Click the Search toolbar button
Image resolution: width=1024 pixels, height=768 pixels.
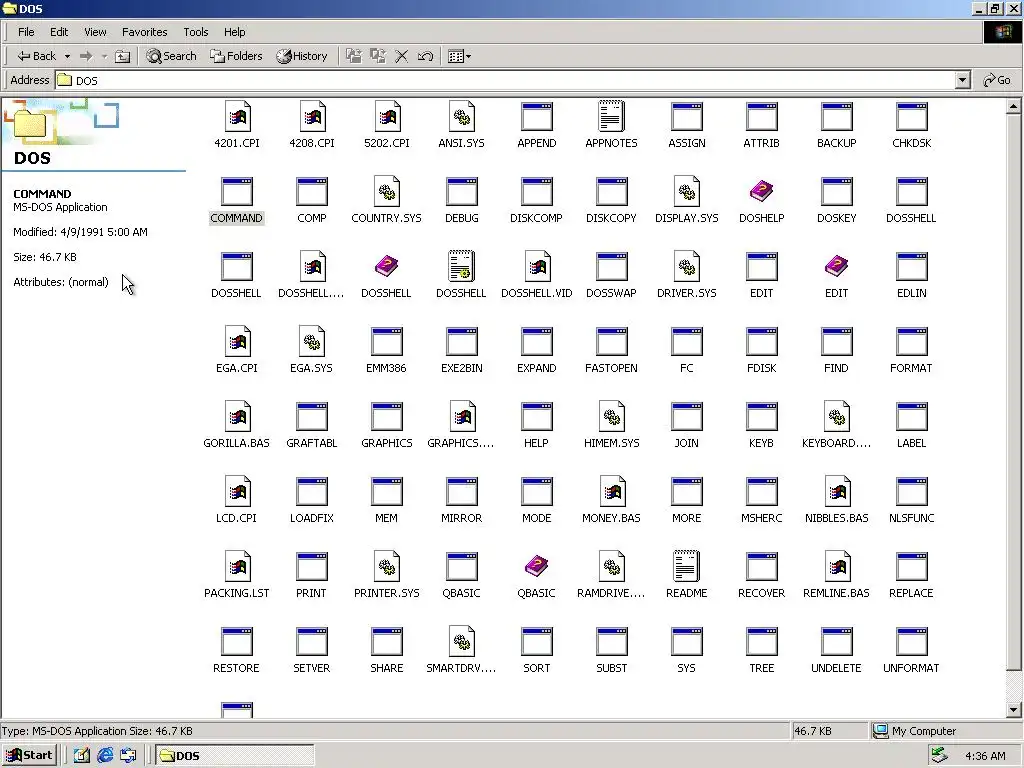point(171,56)
